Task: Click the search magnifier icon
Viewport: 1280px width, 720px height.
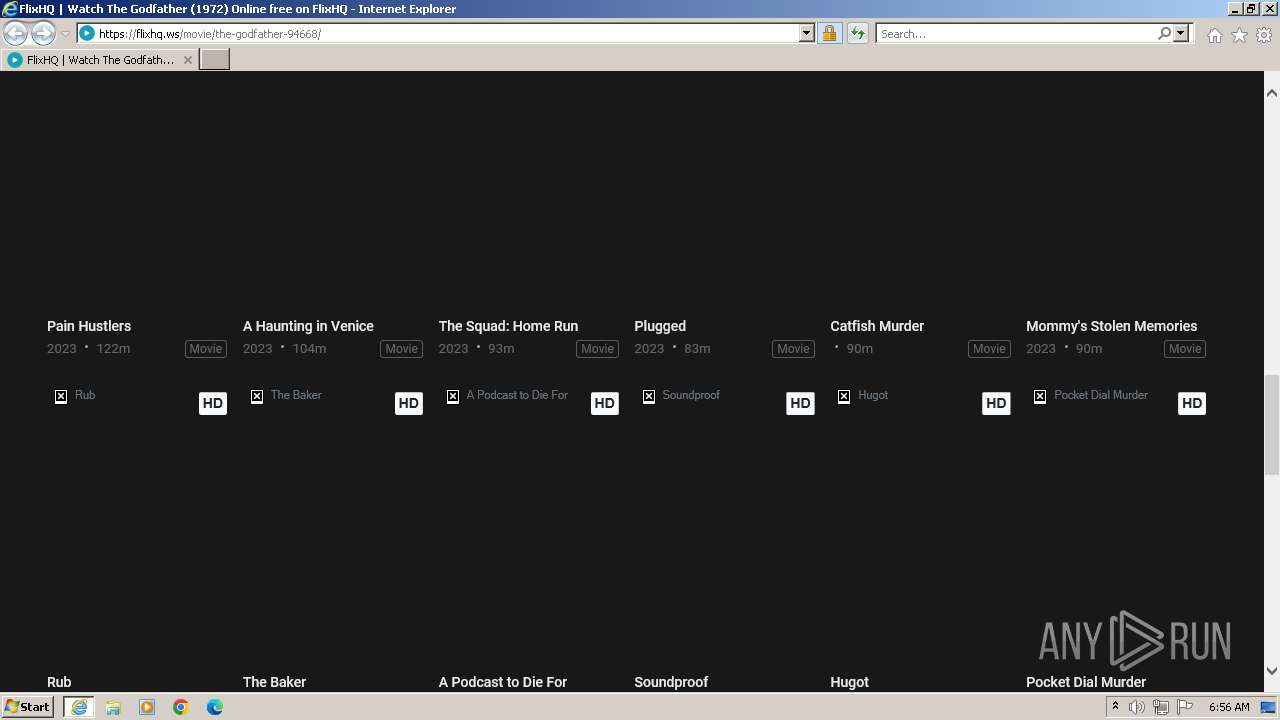Action: tap(1164, 33)
